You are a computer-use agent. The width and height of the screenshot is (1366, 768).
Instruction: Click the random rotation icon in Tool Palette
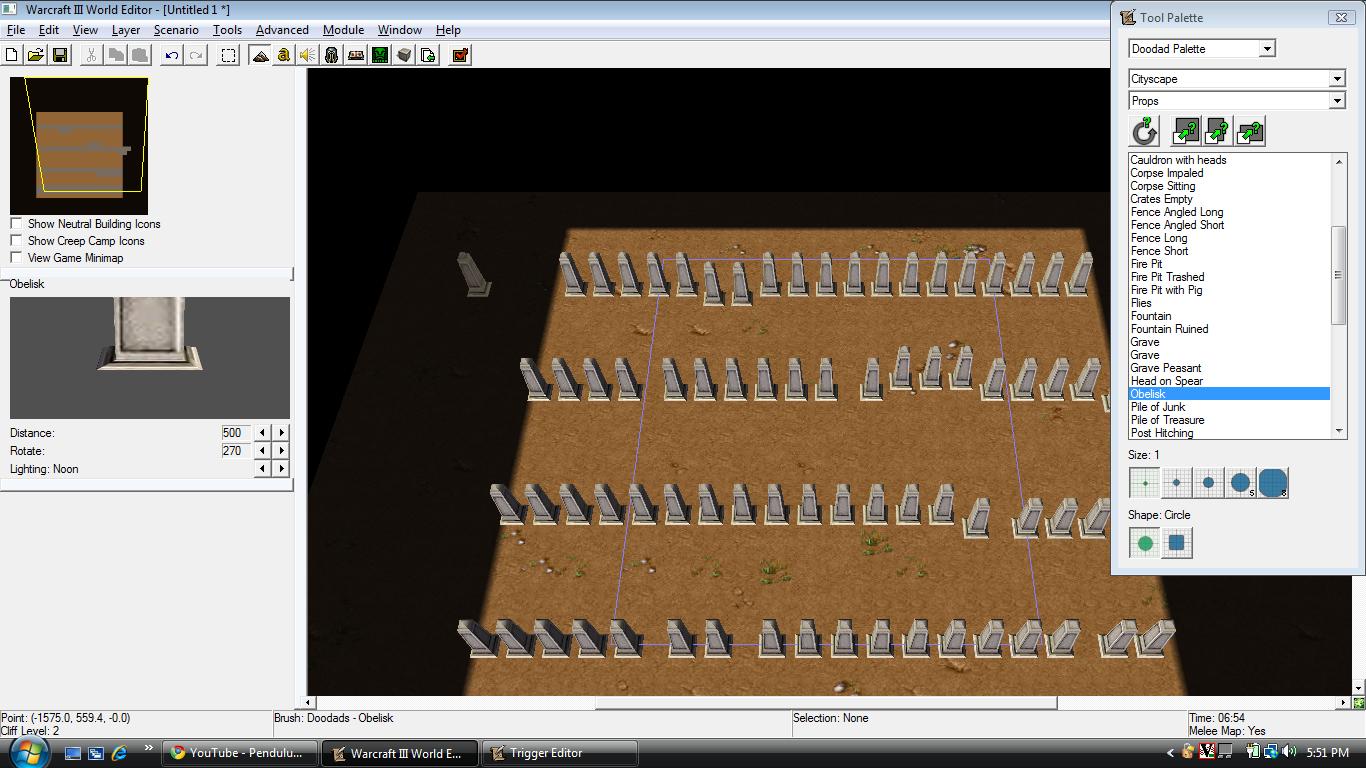point(1145,131)
